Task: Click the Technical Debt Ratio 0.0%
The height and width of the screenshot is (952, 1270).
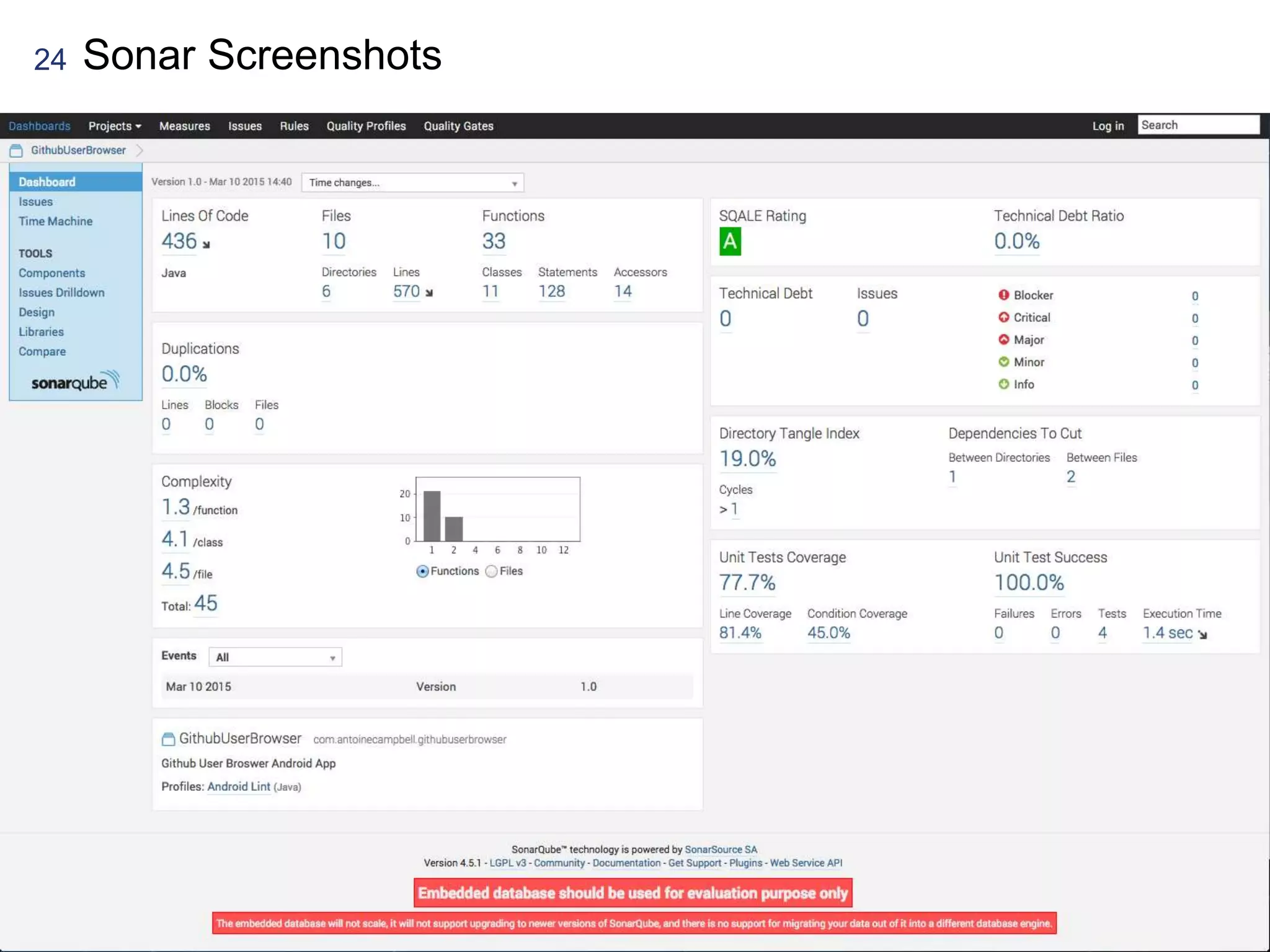Action: click(1017, 241)
